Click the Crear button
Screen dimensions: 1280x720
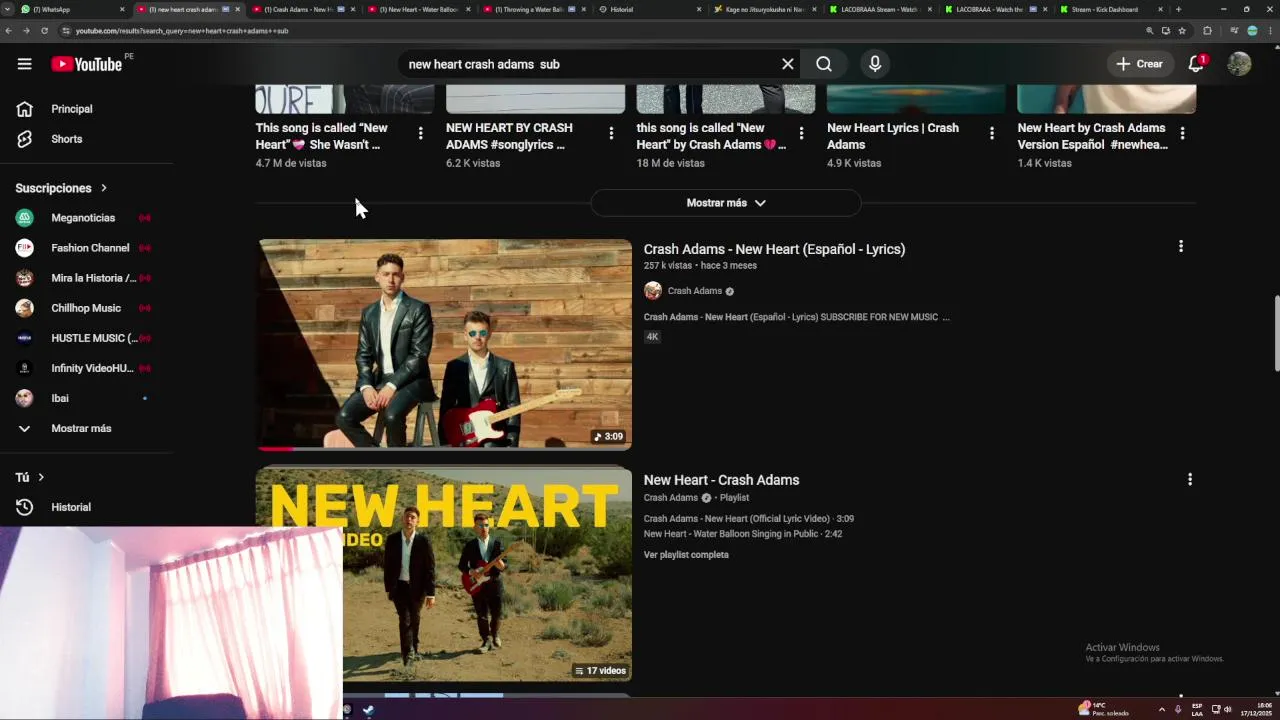pyautogui.click(x=1140, y=64)
